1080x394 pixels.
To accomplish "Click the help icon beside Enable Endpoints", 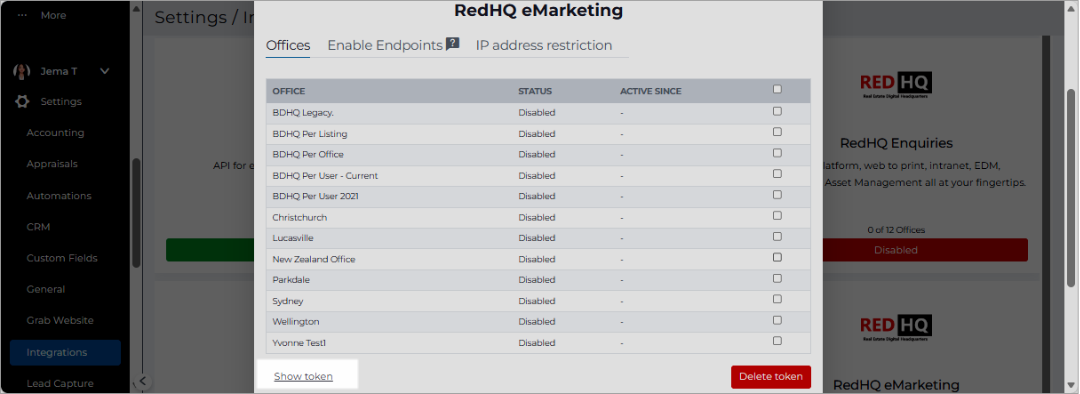I will (x=453, y=44).
